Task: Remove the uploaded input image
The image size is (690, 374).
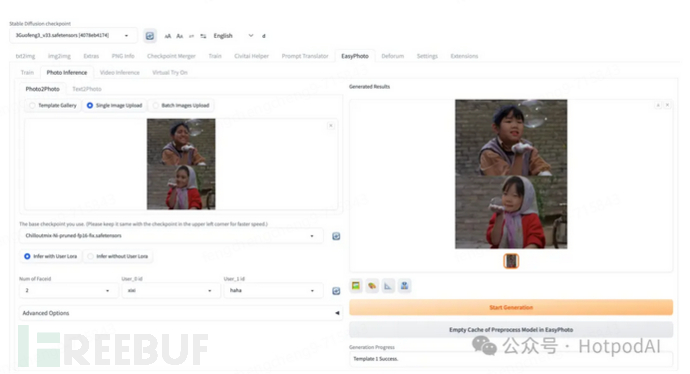Action: pos(330,126)
